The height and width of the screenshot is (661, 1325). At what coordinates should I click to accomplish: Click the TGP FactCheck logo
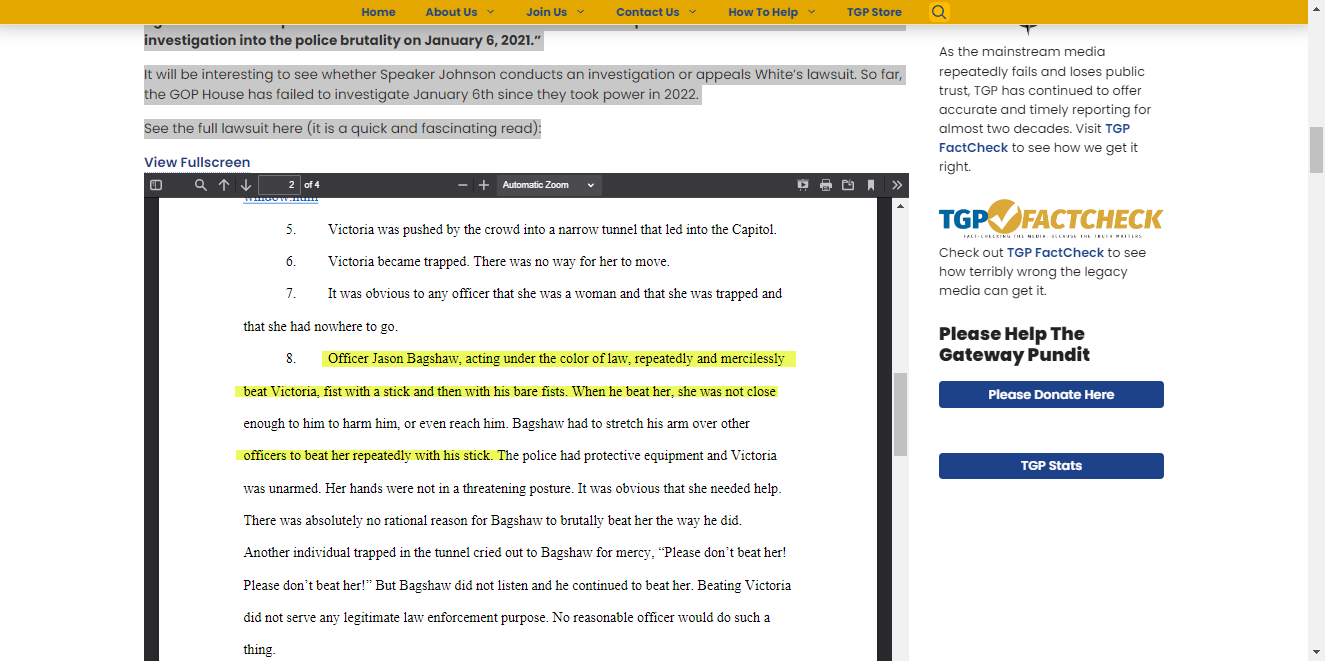[1051, 218]
